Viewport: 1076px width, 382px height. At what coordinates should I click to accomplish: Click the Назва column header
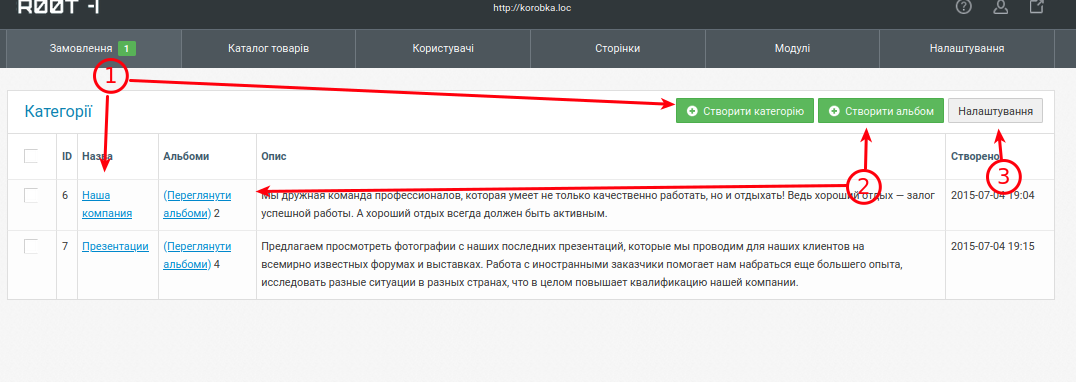tap(97, 156)
